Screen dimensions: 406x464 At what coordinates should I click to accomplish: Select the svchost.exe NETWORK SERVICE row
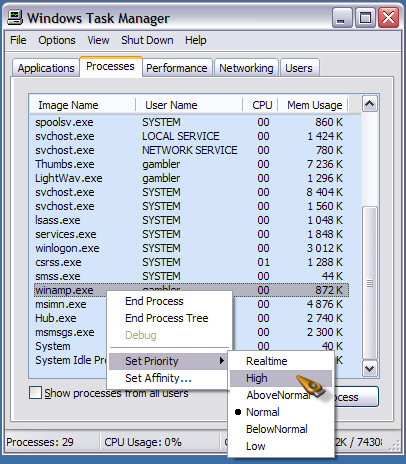[x=191, y=150]
